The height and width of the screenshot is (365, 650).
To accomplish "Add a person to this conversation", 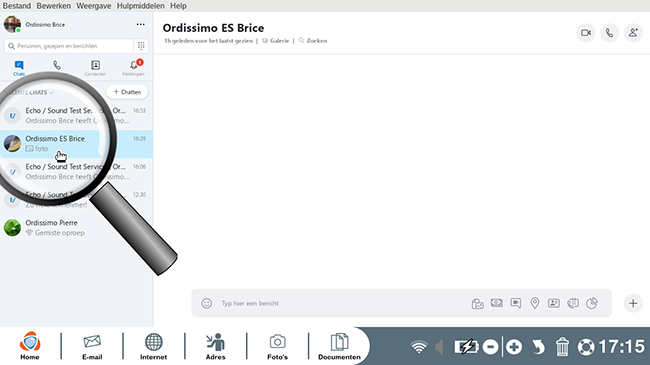I will tap(633, 33).
